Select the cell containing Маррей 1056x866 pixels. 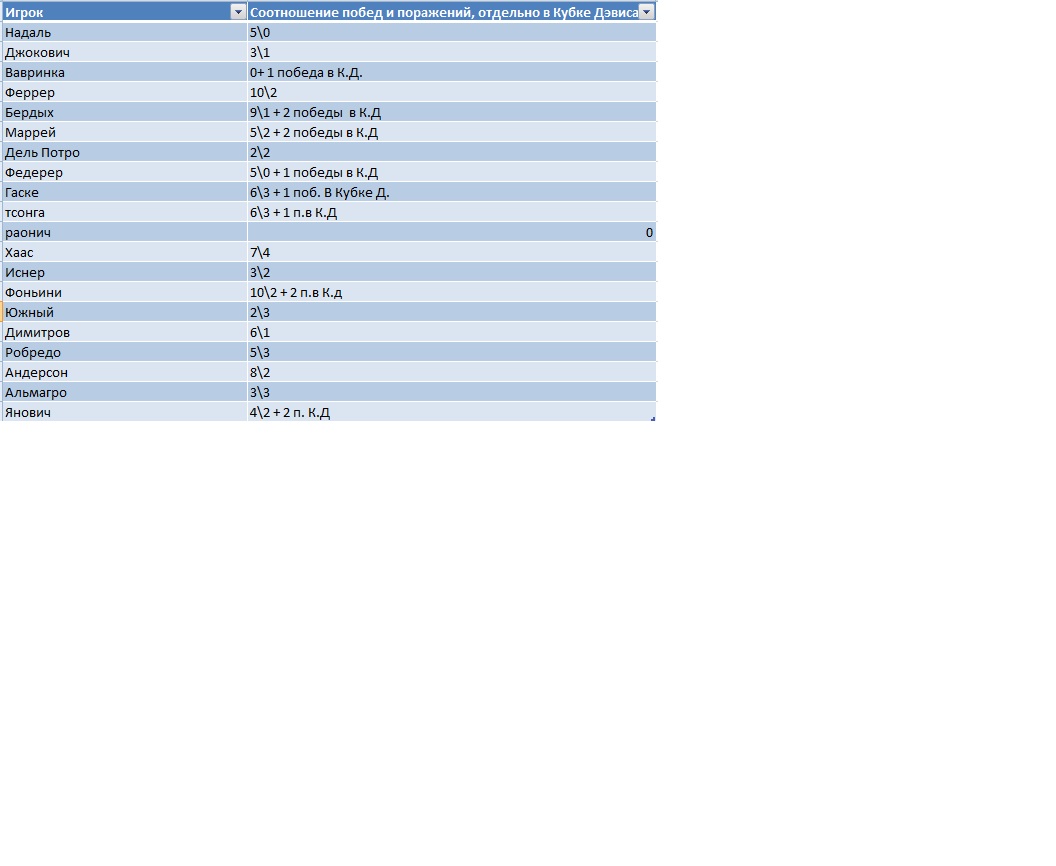(x=125, y=132)
